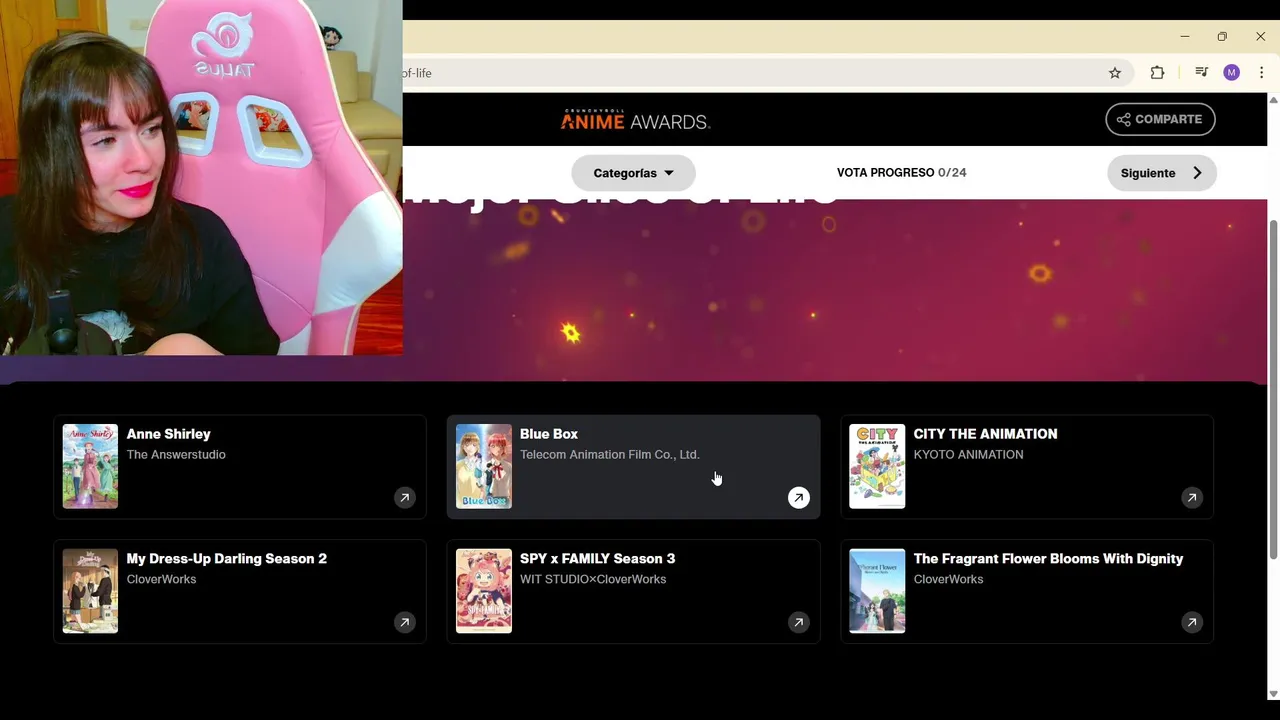The height and width of the screenshot is (720, 1280).
Task: Open the media control icon in toolbar
Action: [1201, 73]
